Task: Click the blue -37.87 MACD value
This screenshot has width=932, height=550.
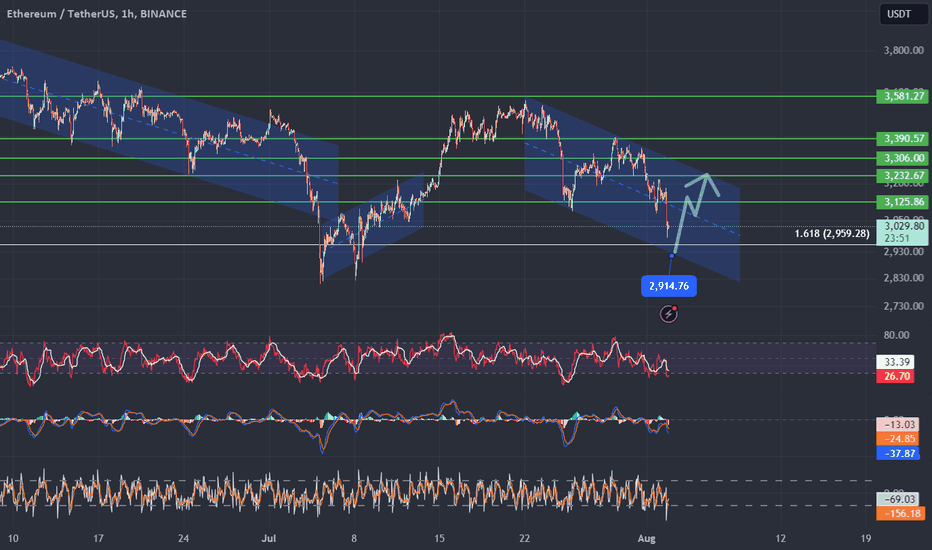Action: (x=898, y=454)
